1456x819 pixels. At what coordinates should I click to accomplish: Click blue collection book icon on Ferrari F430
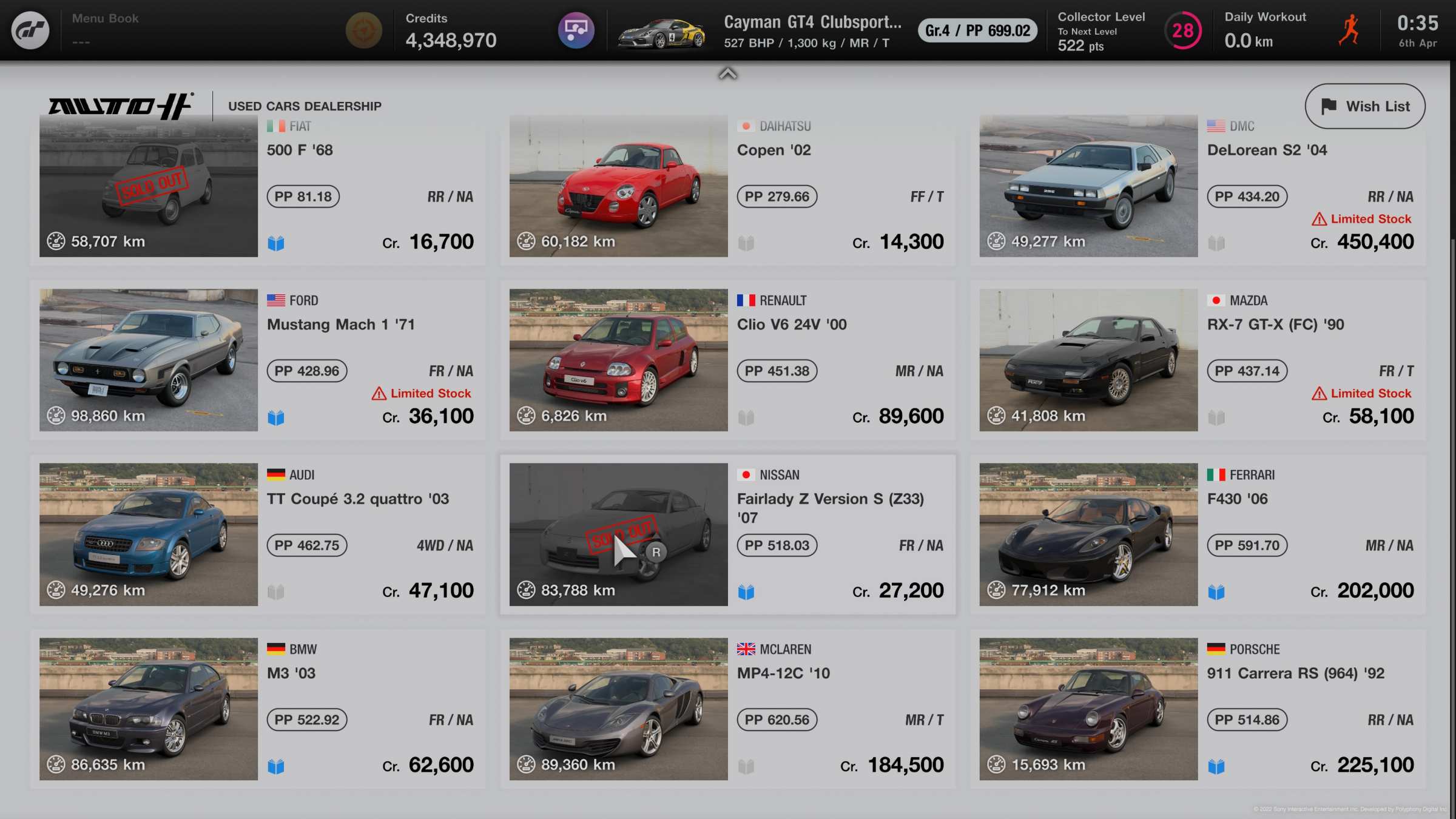(1216, 591)
